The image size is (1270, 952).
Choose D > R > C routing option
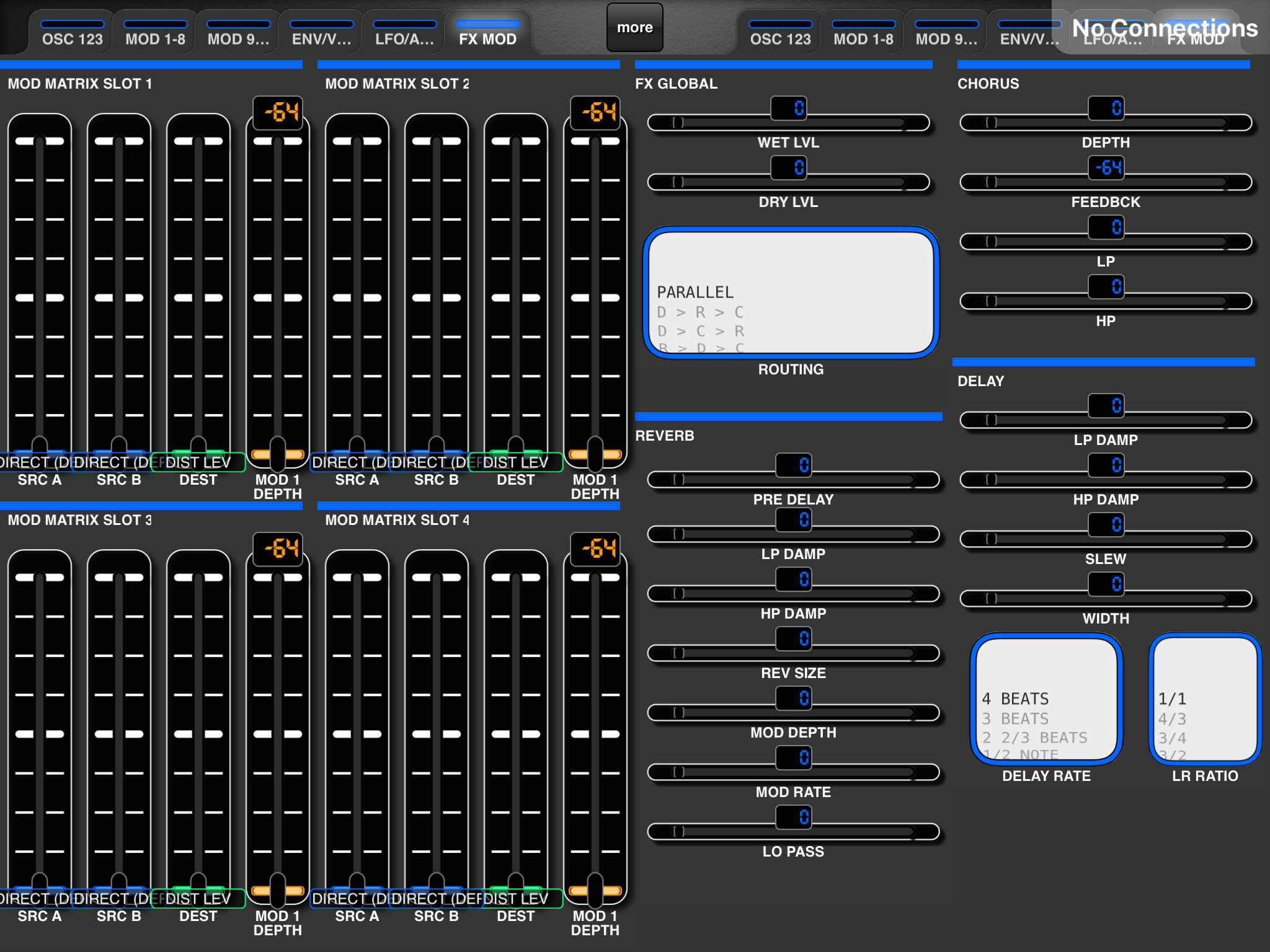(x=700, y=312)
